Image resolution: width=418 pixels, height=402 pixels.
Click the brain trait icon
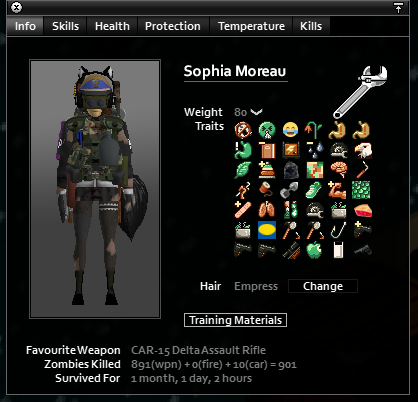point(339,170)
